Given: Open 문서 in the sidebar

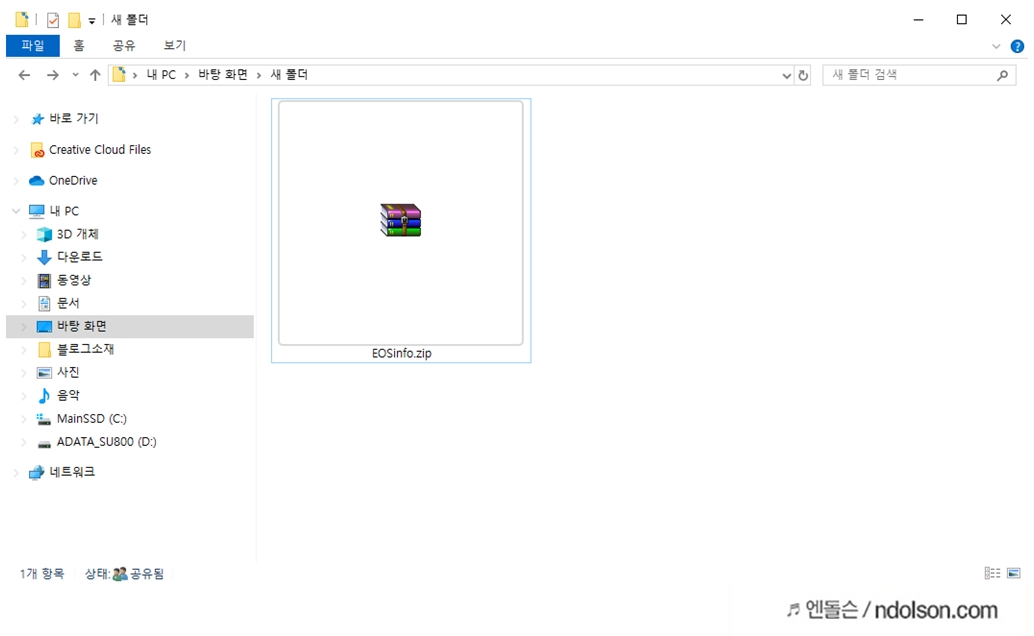Looking at the screenshot, I should (x=67, y=303).
